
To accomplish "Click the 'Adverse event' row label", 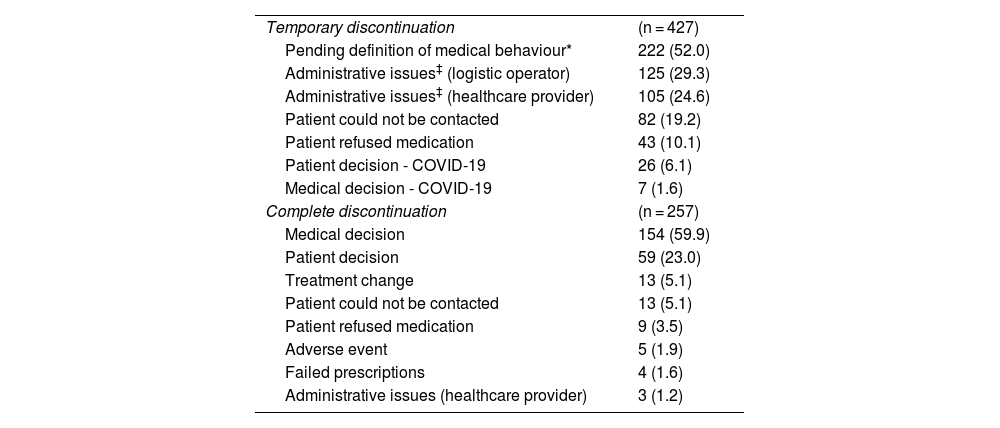I will [x=336, y=350].
